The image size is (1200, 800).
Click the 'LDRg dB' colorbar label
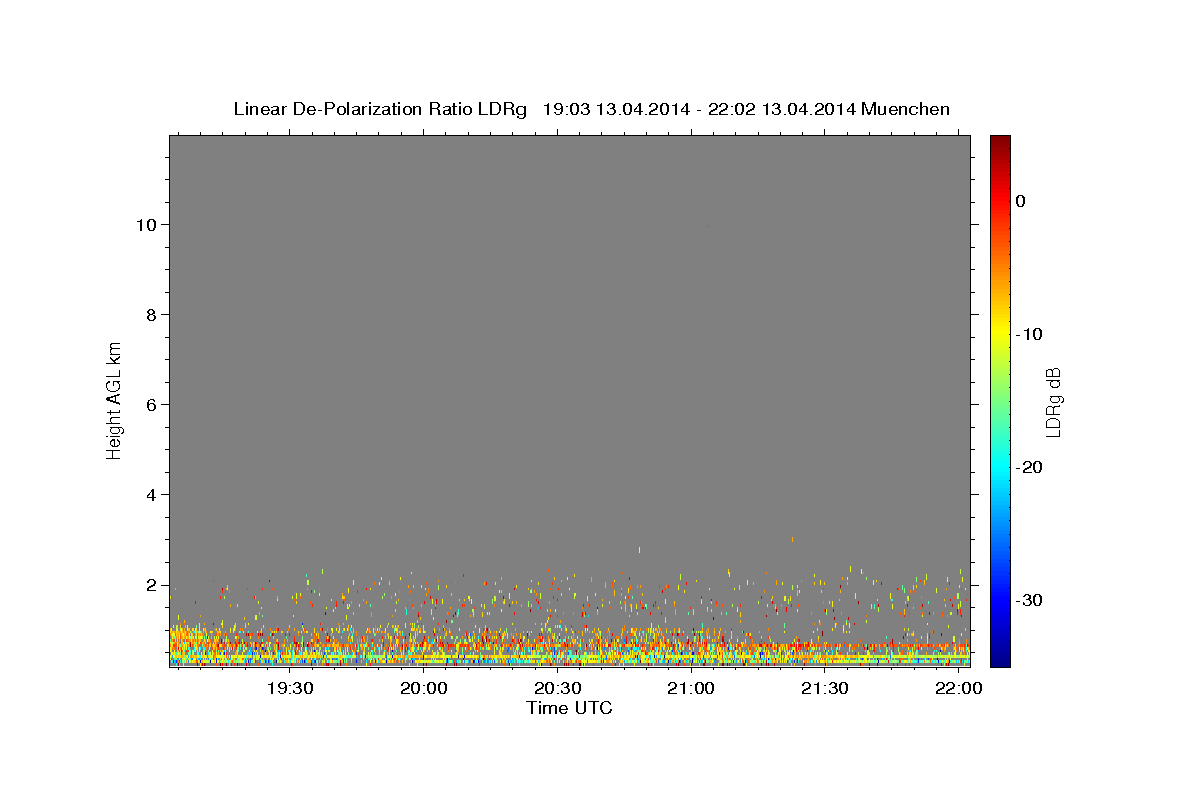1052,401
